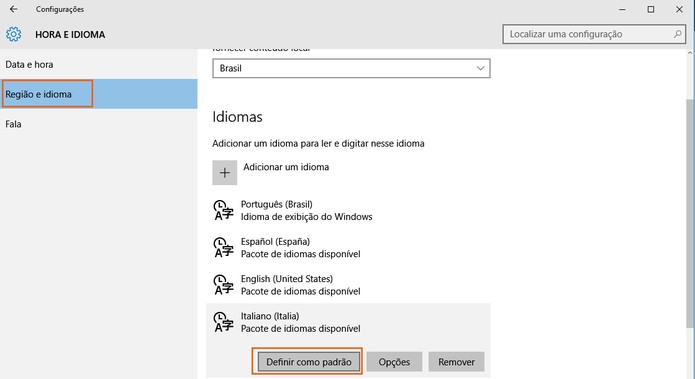Focus the Localizar uma configuração search field
Viewport: 695px width, 379px height.
[x=594, y=34]
